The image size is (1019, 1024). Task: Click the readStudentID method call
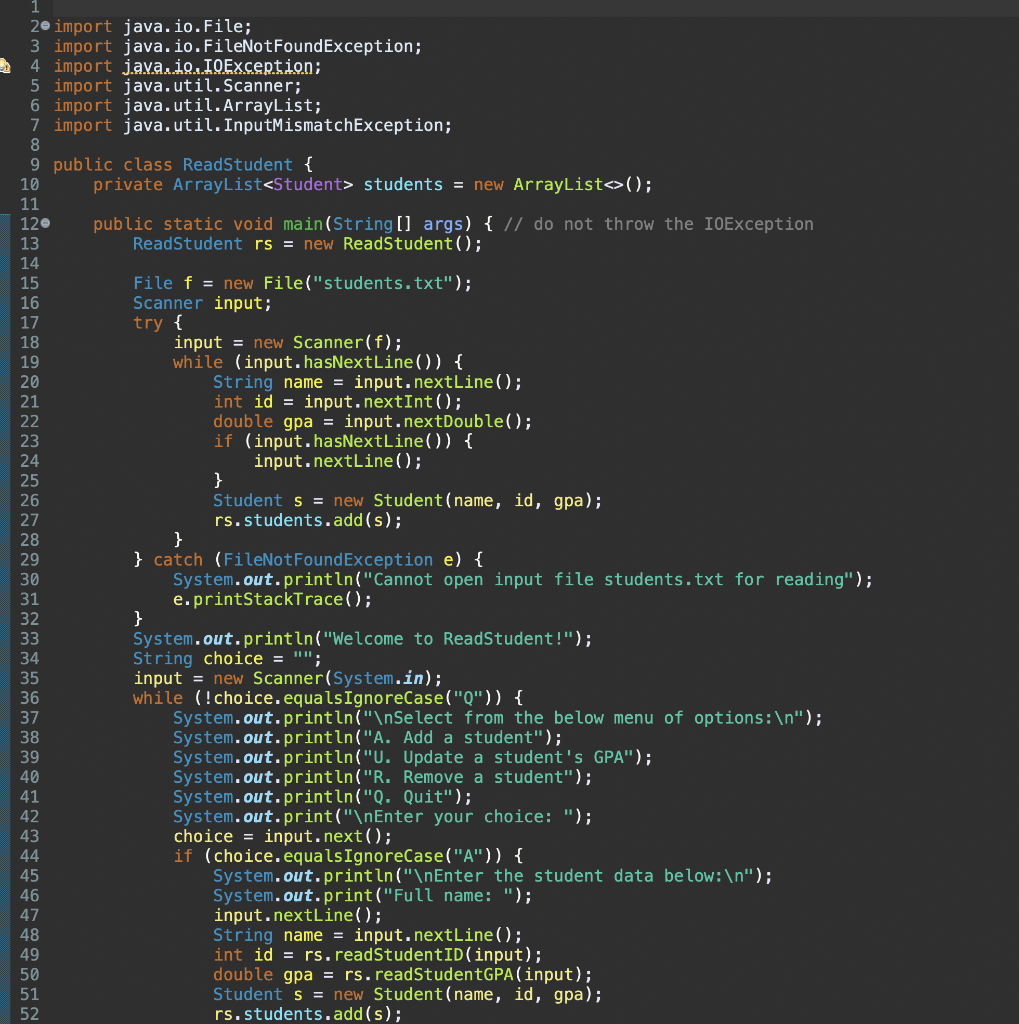(398, 955)
